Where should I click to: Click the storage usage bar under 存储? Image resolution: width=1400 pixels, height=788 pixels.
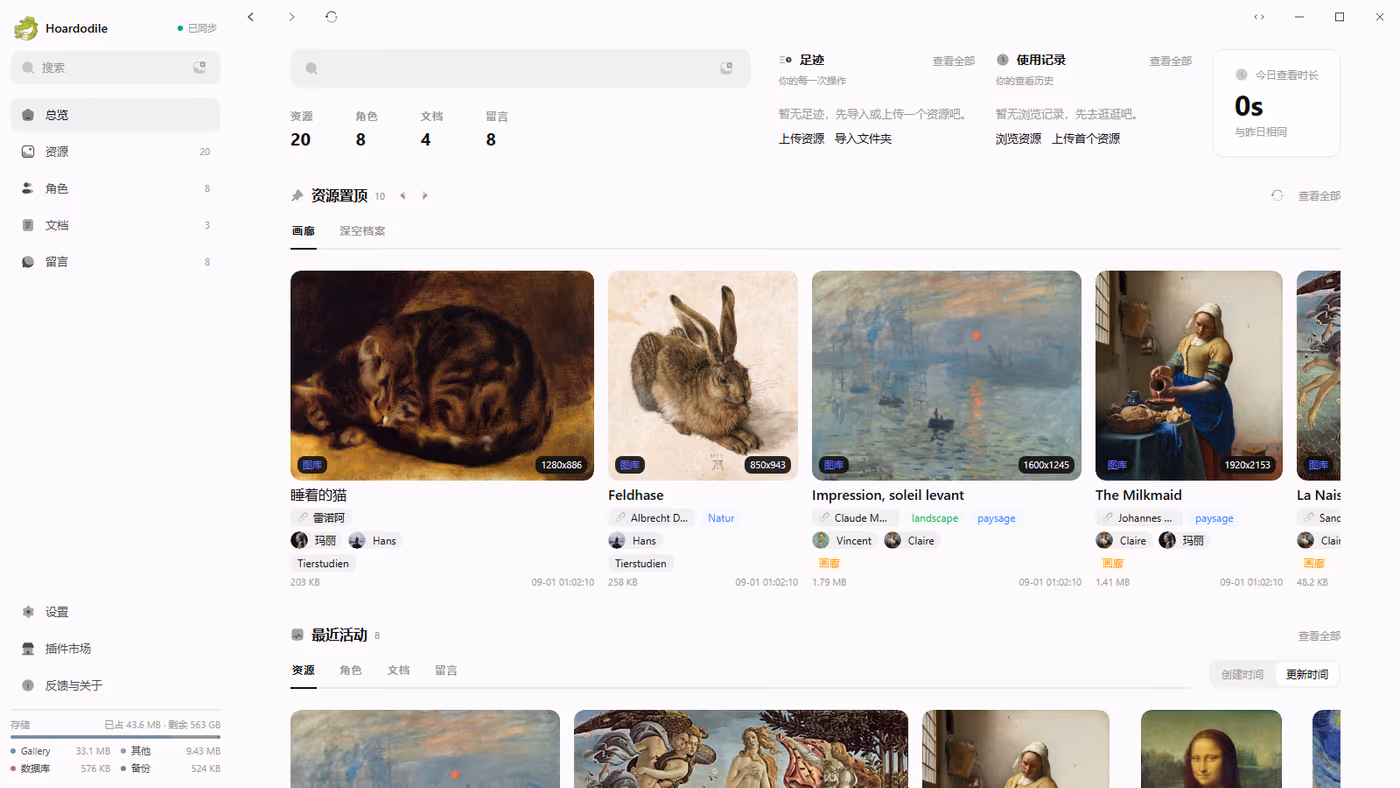(x=116, y=737)
